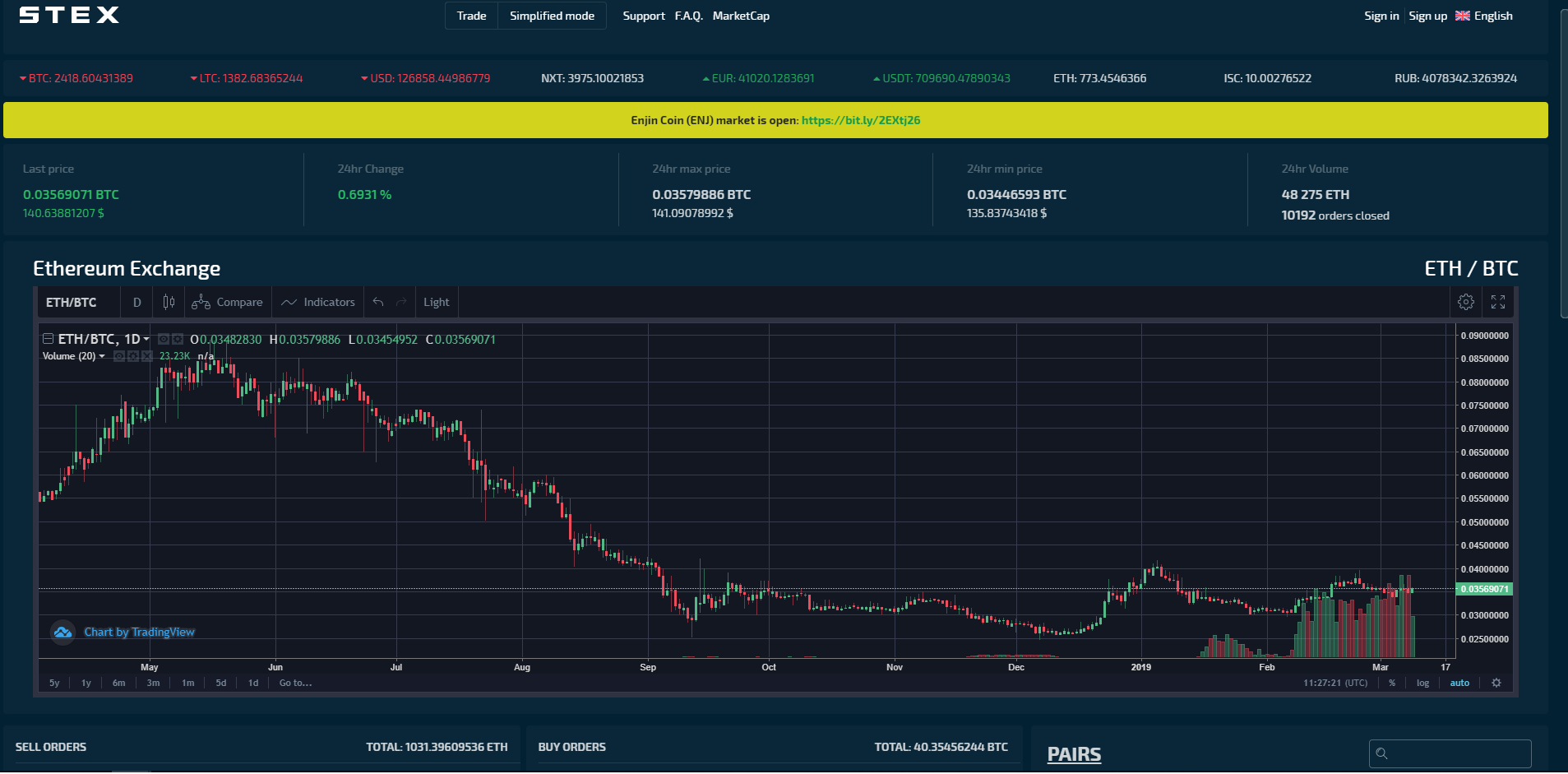
Task: Select the 5d time range
Action: (221, 683)
